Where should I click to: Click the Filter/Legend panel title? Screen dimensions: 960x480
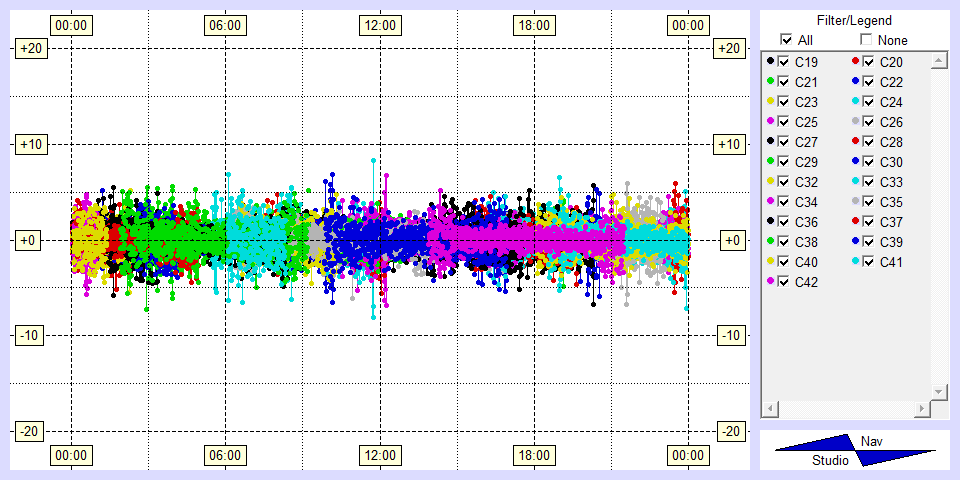(853, 20)
